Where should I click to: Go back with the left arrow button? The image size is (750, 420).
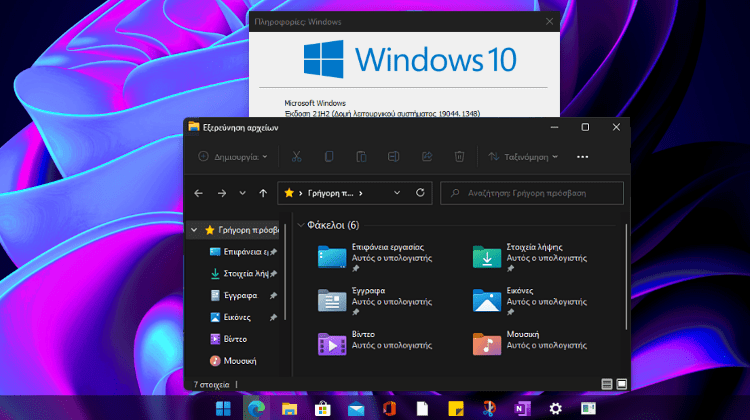pos(199,193)
